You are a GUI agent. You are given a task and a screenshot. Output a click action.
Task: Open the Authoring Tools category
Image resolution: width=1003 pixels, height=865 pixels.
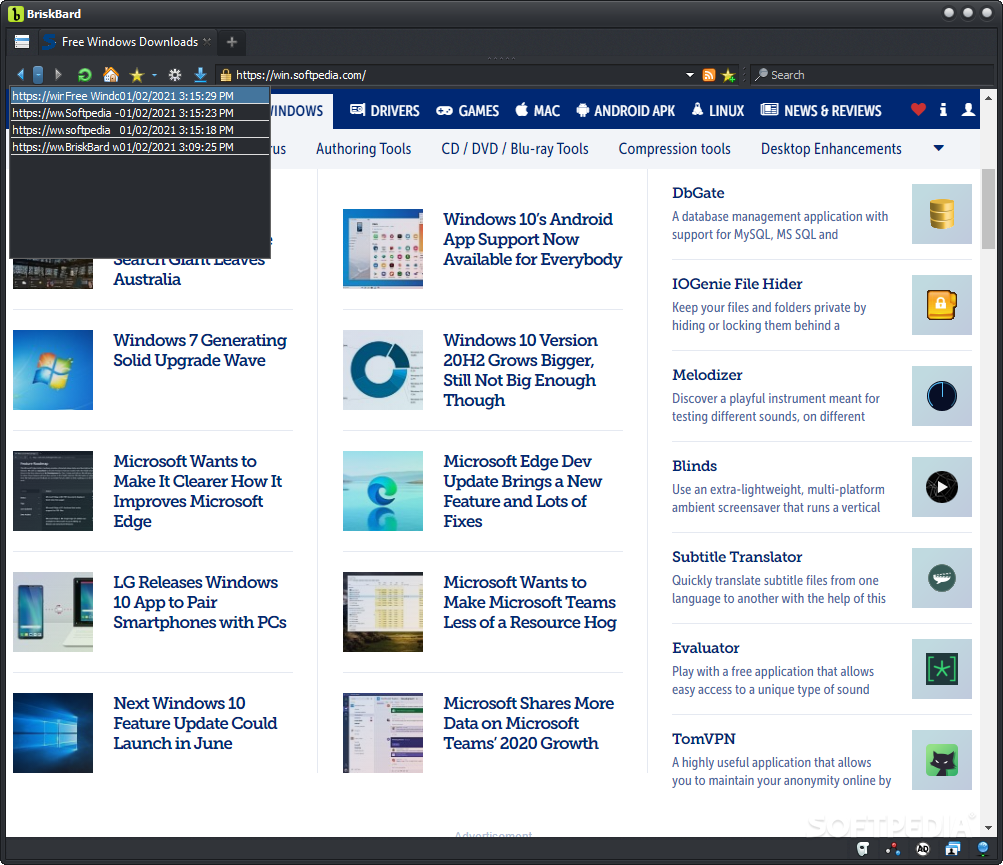[363, 149]
